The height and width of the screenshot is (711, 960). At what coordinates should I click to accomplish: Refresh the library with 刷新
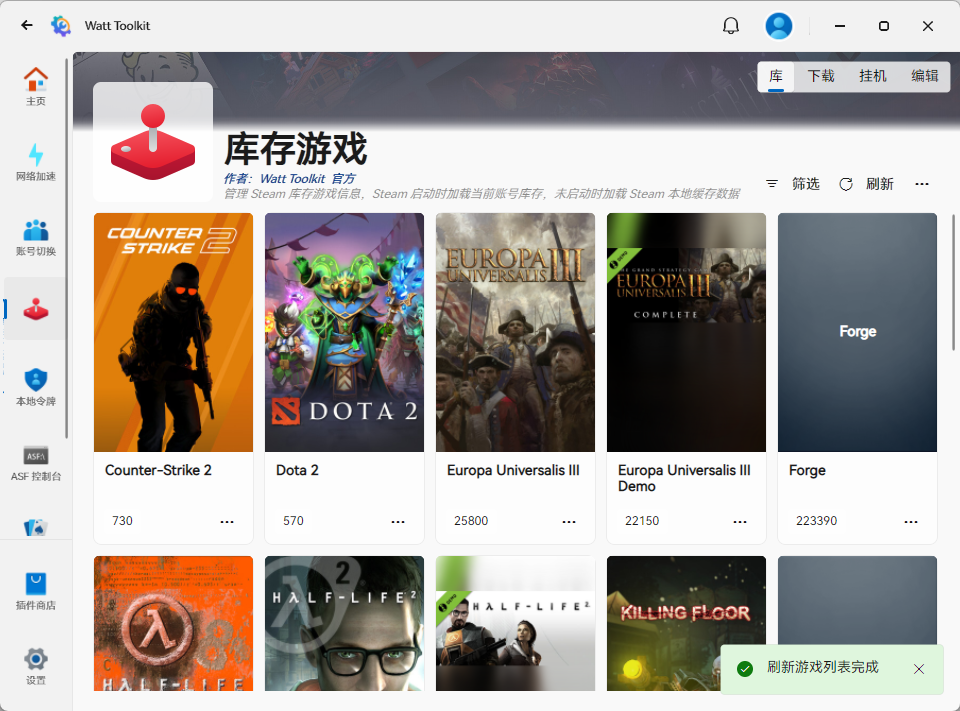(868, 184)
